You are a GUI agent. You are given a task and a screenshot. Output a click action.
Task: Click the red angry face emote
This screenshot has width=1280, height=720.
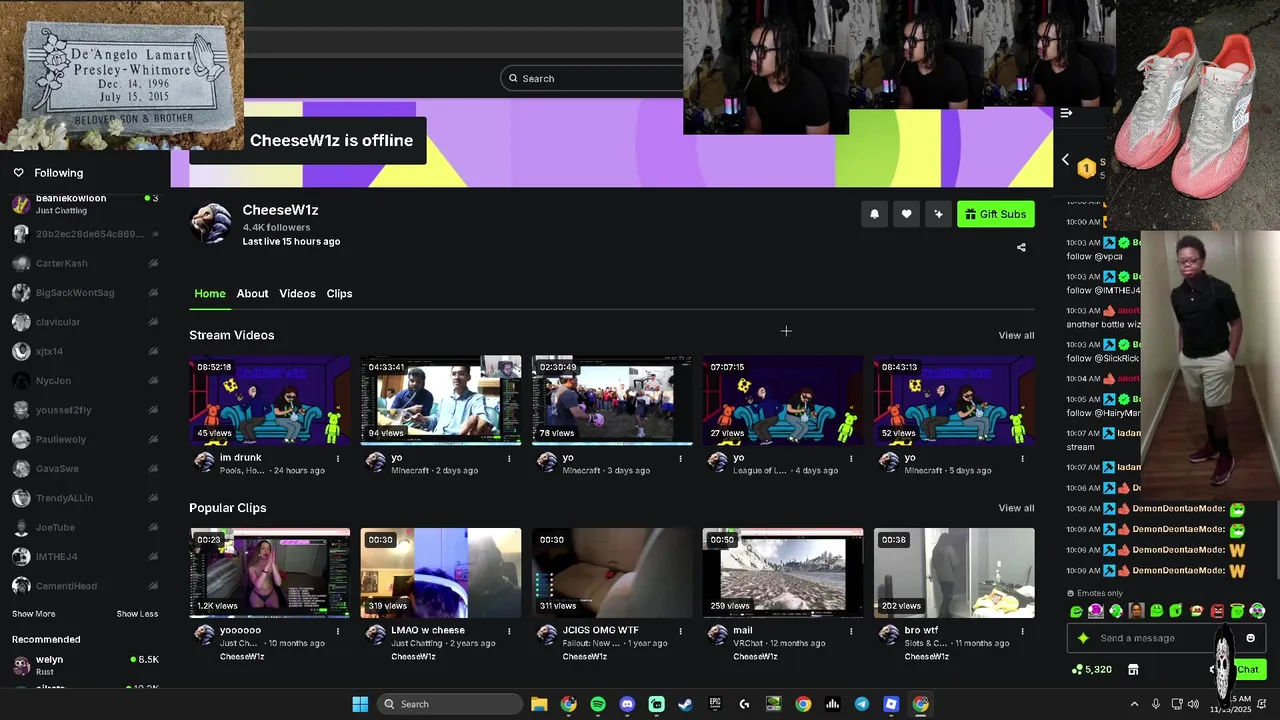(1217, 611)
